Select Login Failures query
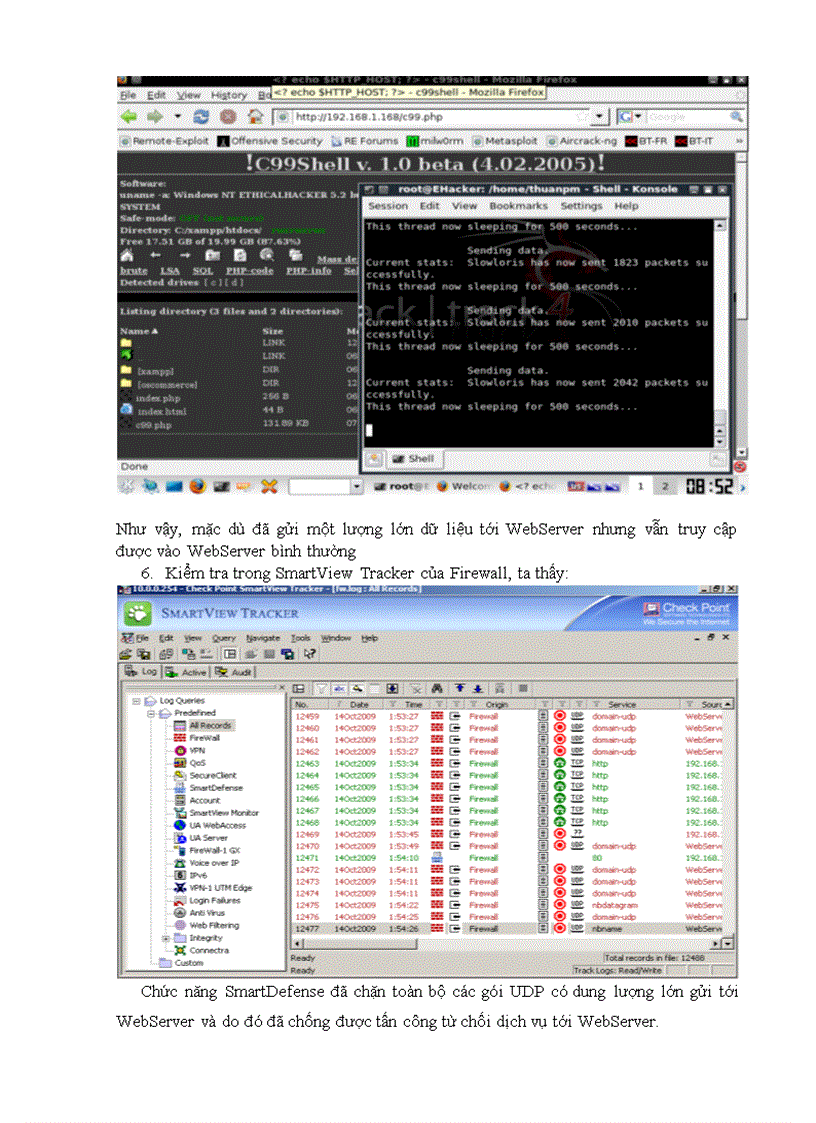 [215, 901]
